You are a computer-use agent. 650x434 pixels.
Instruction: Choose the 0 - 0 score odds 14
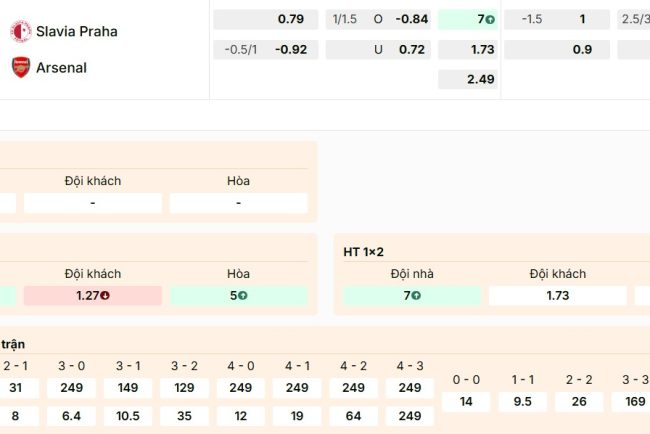point(465,401)
